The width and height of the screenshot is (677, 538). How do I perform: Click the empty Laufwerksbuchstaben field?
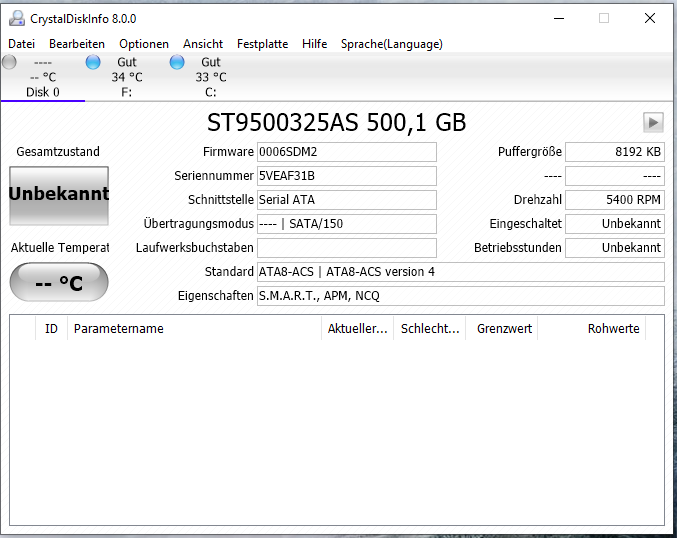[347, 248]
